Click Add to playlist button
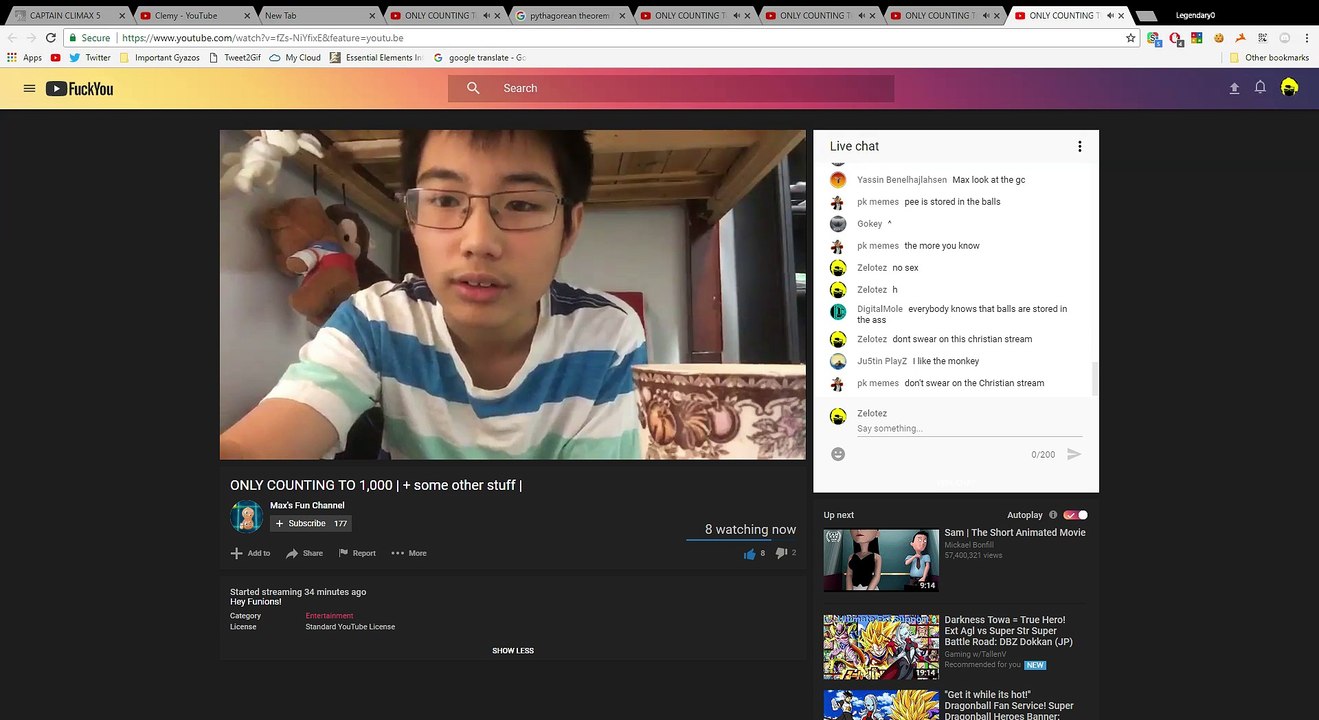 [x=250, y=553]
